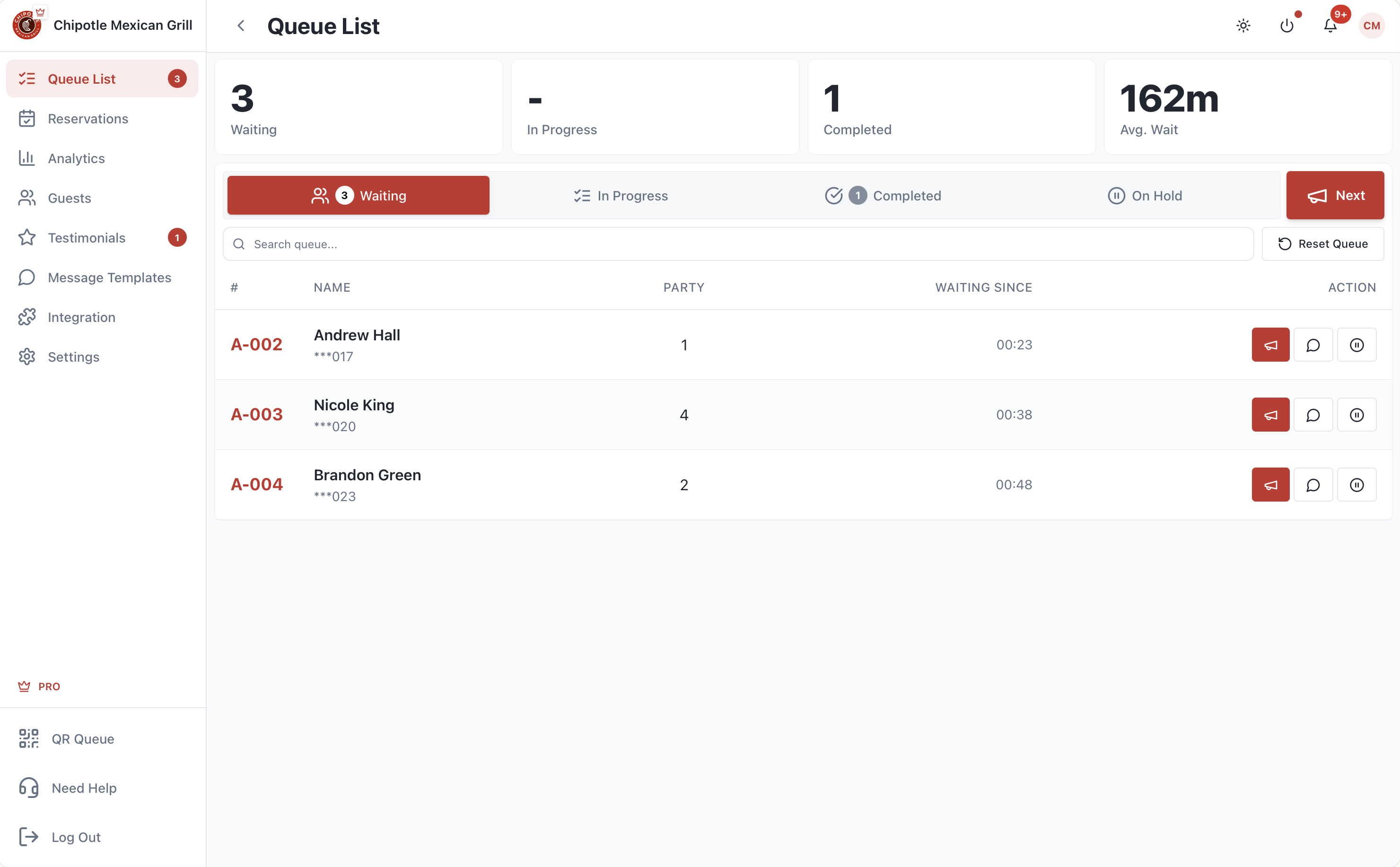Call Brandon Green from the queue
This screenshot has height=867, width=1400.
[1270, 485]
